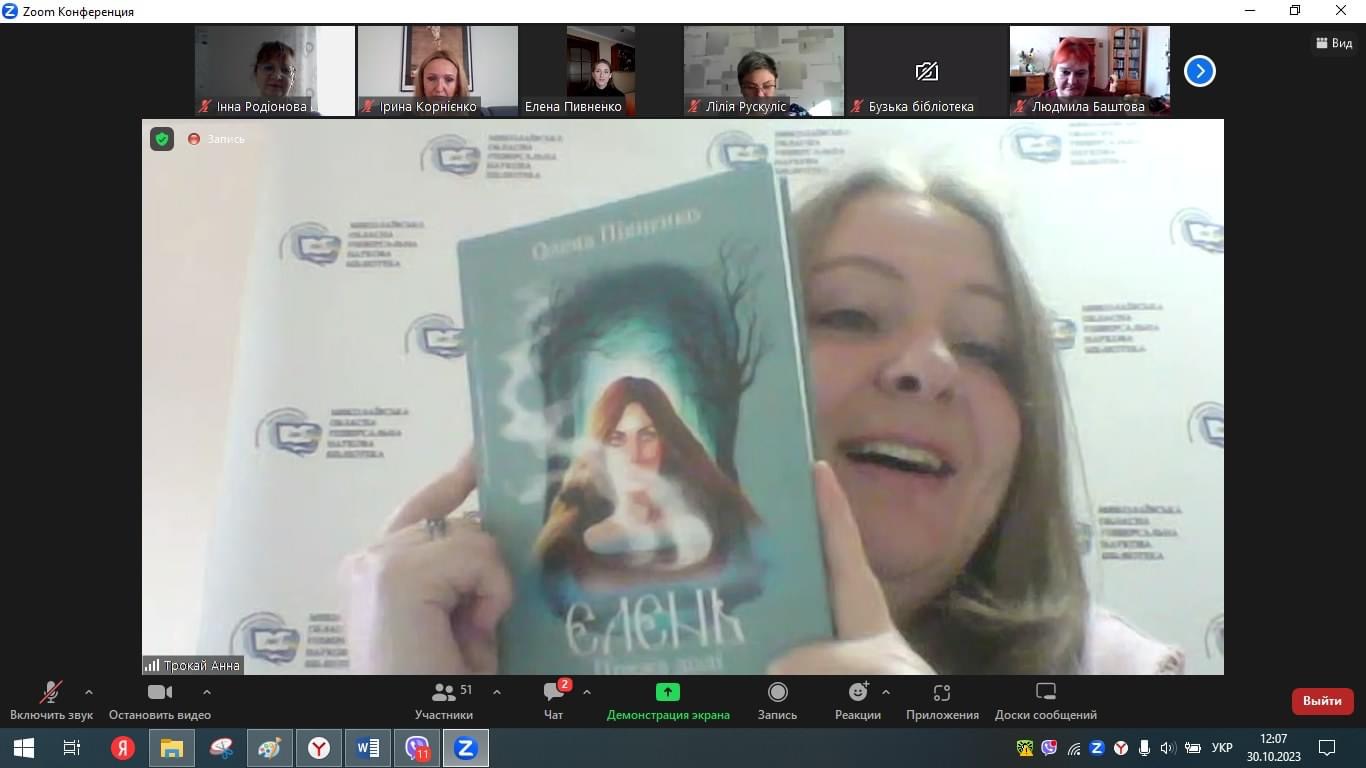Open the Вид view layout menu
This screenshot has width=1366, height=768.
pyautogui.click(x=1334, y=43)
